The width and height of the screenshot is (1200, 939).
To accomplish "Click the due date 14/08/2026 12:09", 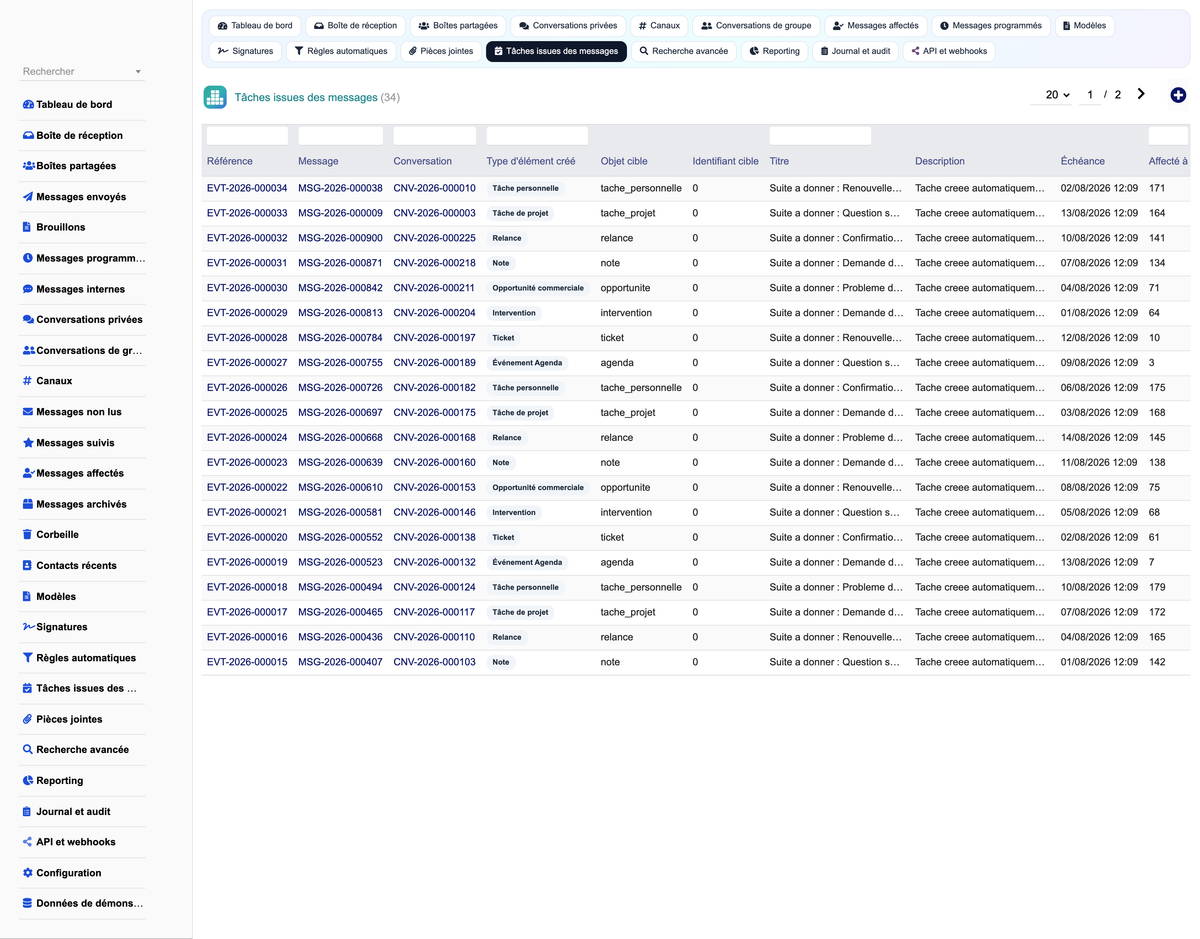I will click(x=1099, y=438).
